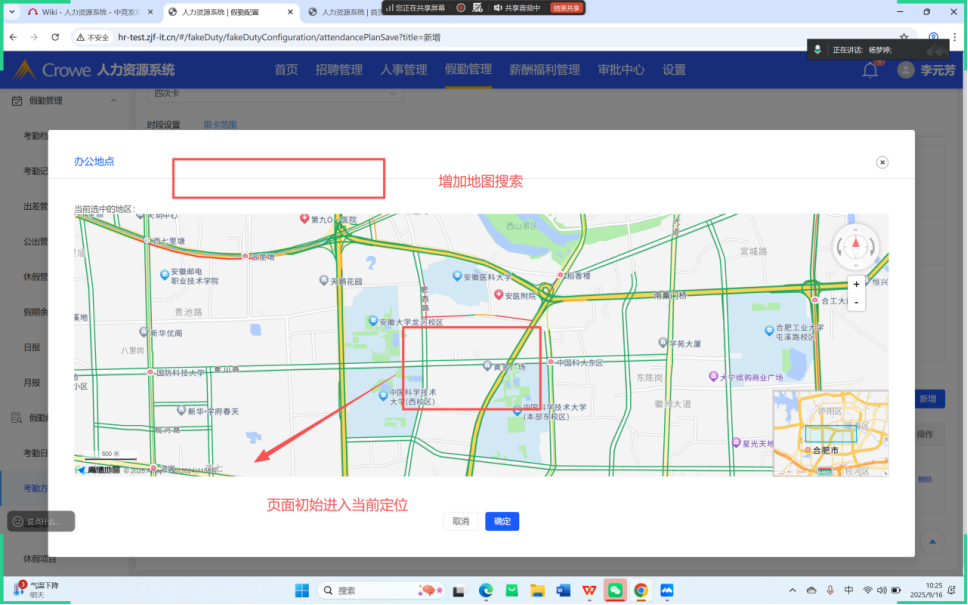Open WPS Office from the taskbar
Viewport: 968px width, 605px height.
point(589,590)
